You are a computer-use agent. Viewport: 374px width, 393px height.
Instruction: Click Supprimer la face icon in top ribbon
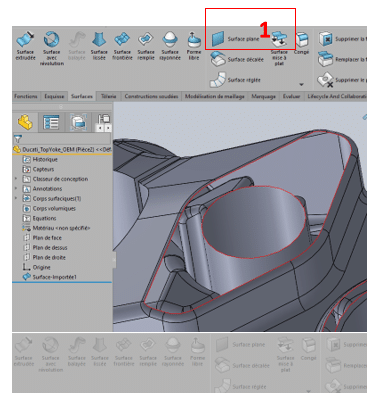325,39
